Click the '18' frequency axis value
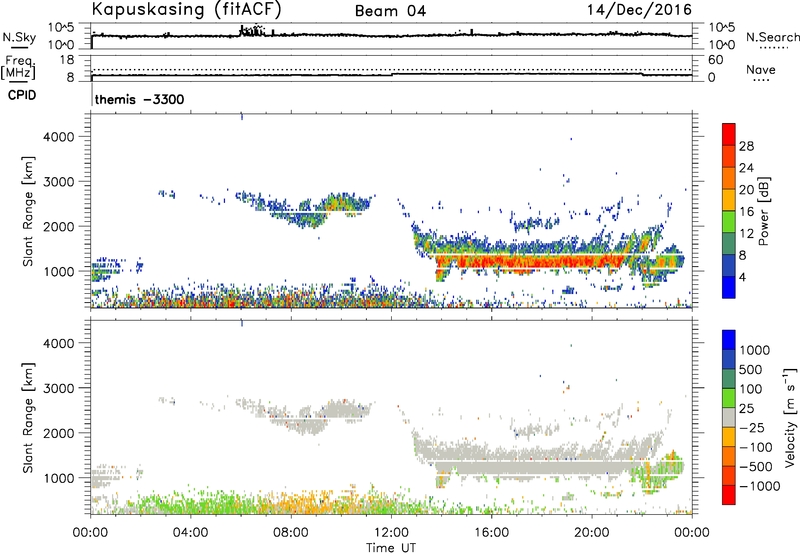This screenshot has width=800, height=554. coord(67,60)
